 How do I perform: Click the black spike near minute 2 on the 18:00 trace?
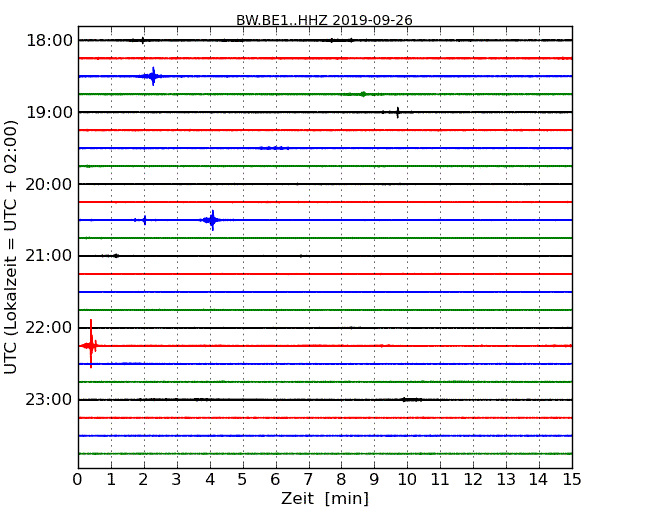pos(143,40)
